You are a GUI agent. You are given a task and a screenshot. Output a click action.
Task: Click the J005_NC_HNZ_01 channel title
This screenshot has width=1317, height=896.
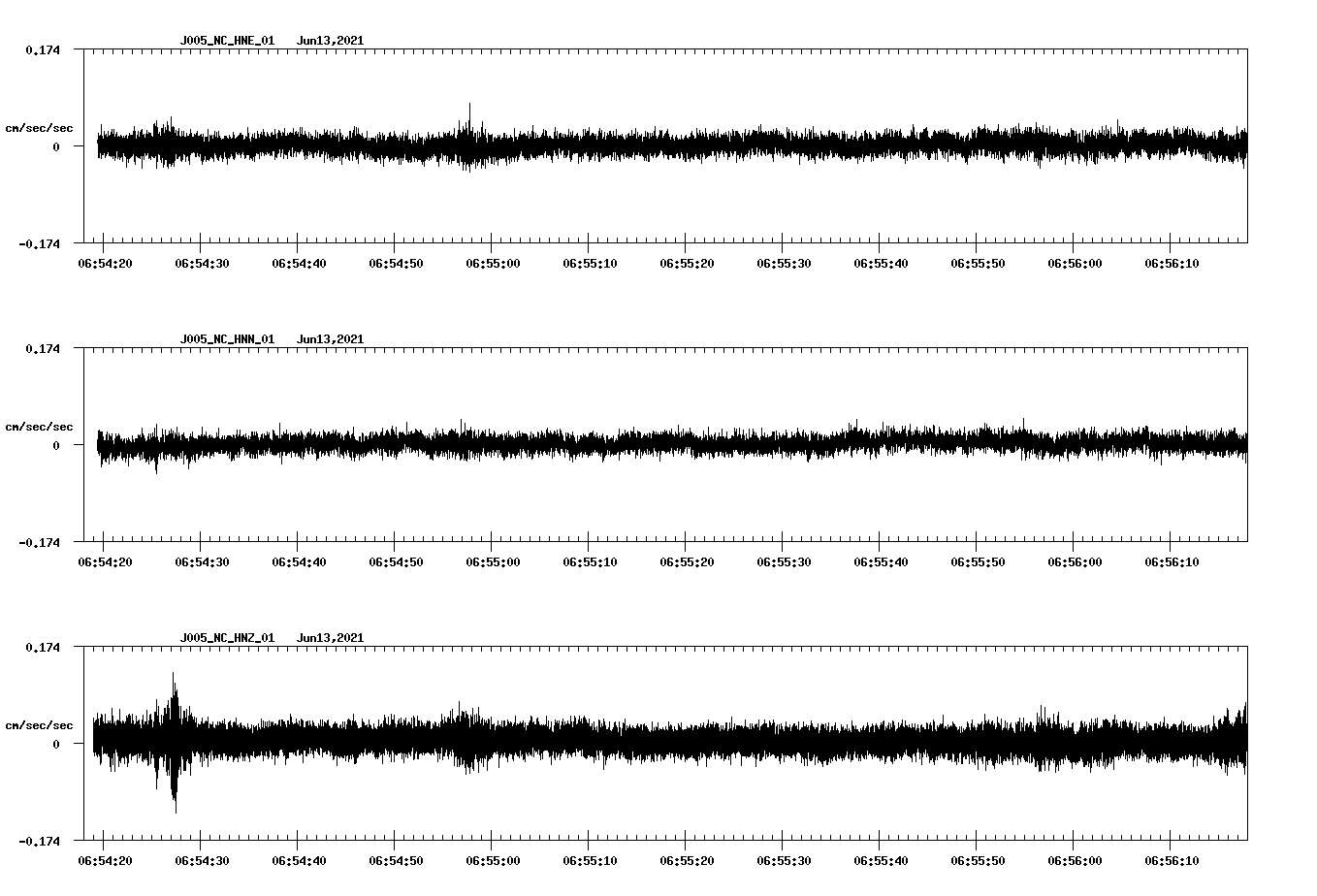[227, 638]
